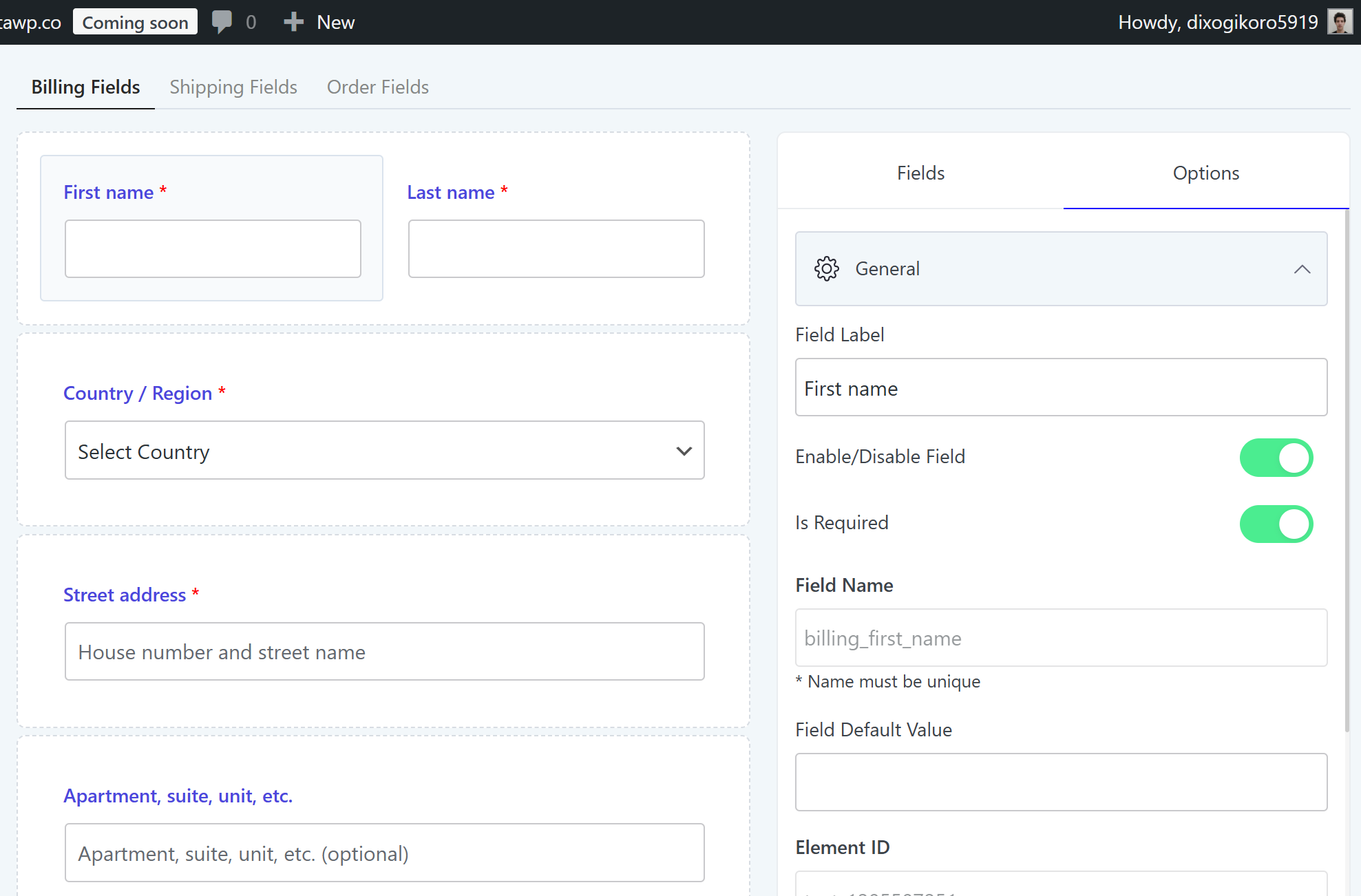The height and width of the screenshot is (896, 1361).
Task: Turn off the Is Required switch
Action: click(x=1276, y=524)
